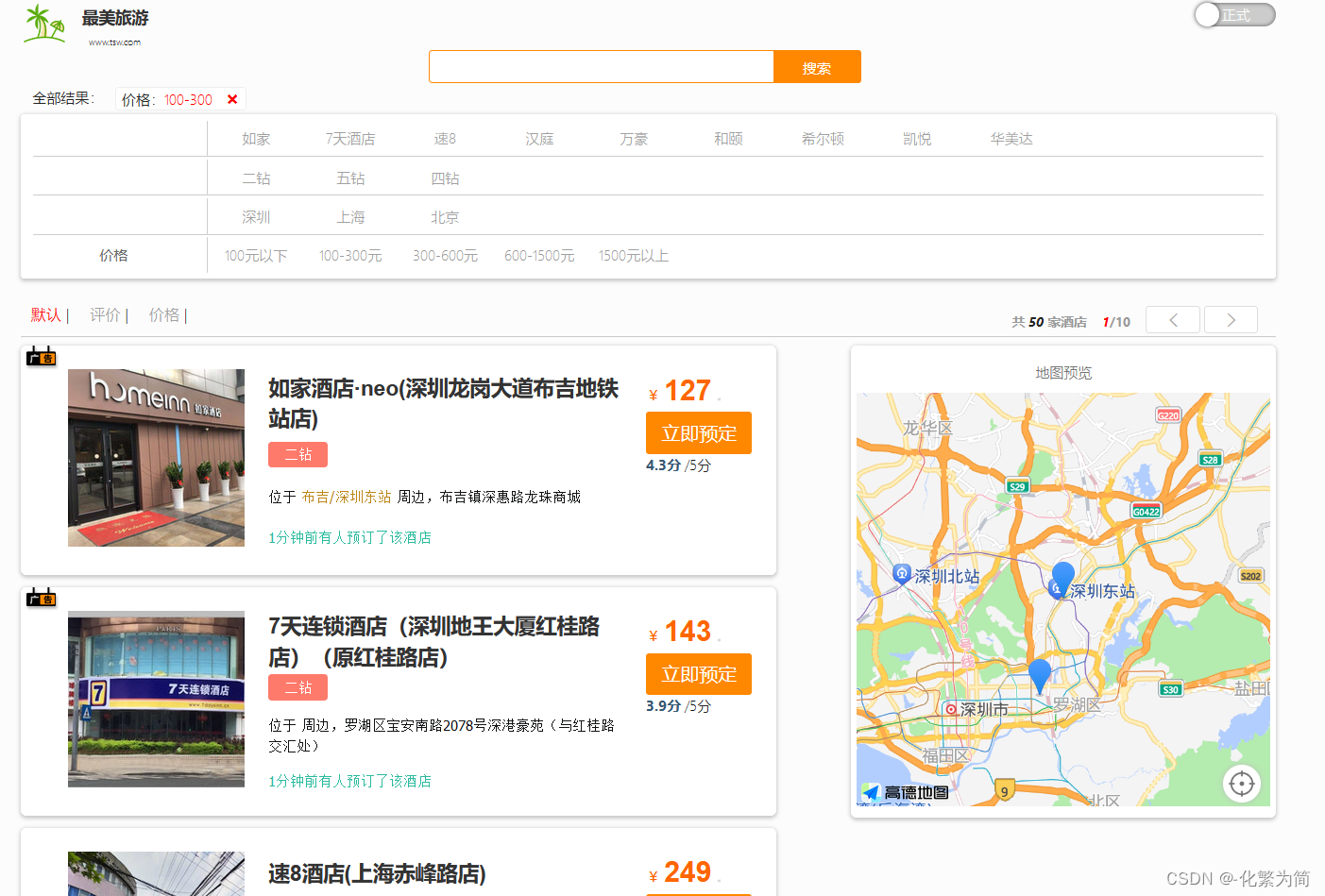Remove the 100-300 price filter tag
Viewport: 1325px width, 896px height.
tap(232, 99)
